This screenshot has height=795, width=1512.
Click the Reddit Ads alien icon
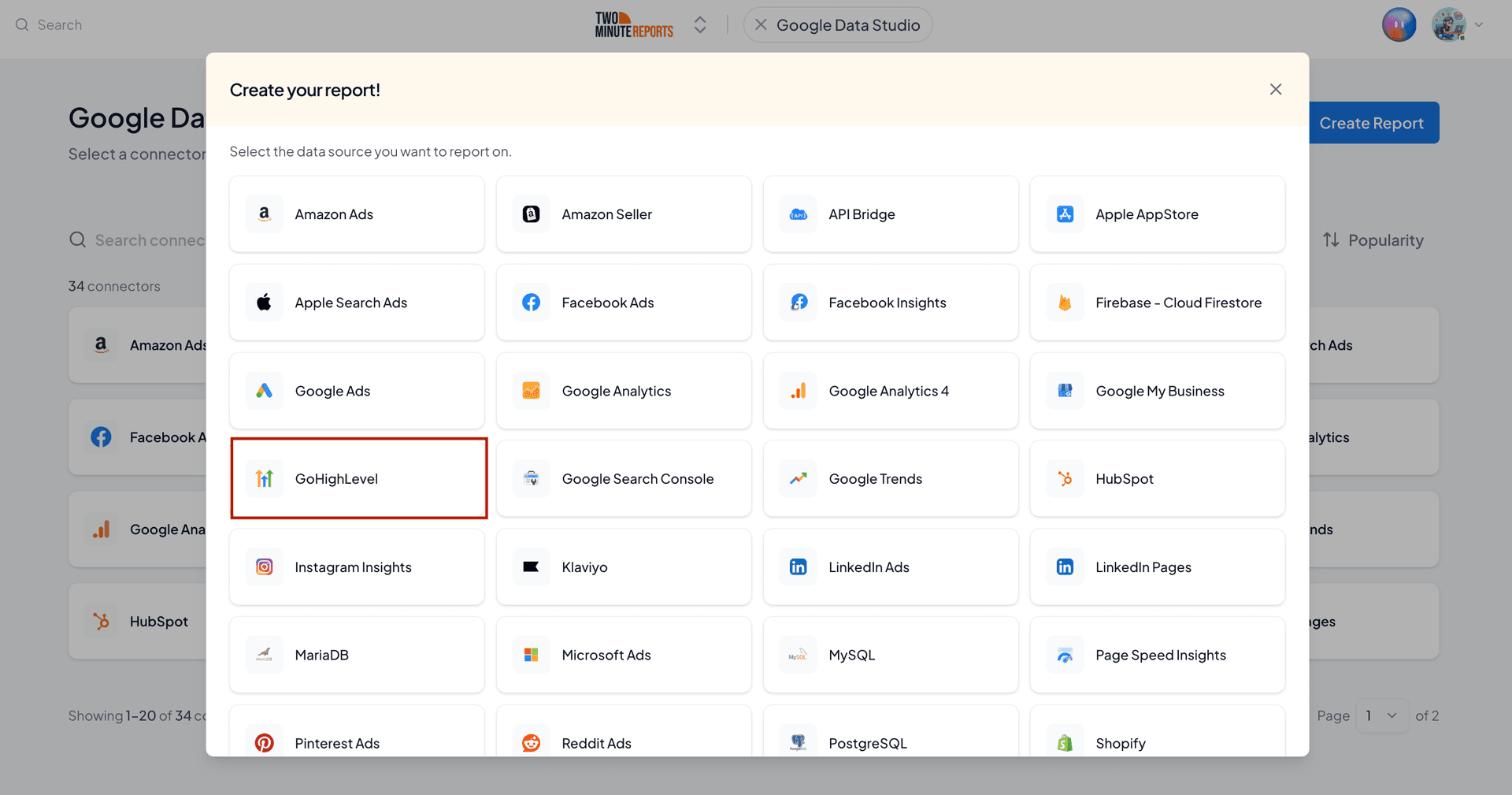click(x=532, y=743)
